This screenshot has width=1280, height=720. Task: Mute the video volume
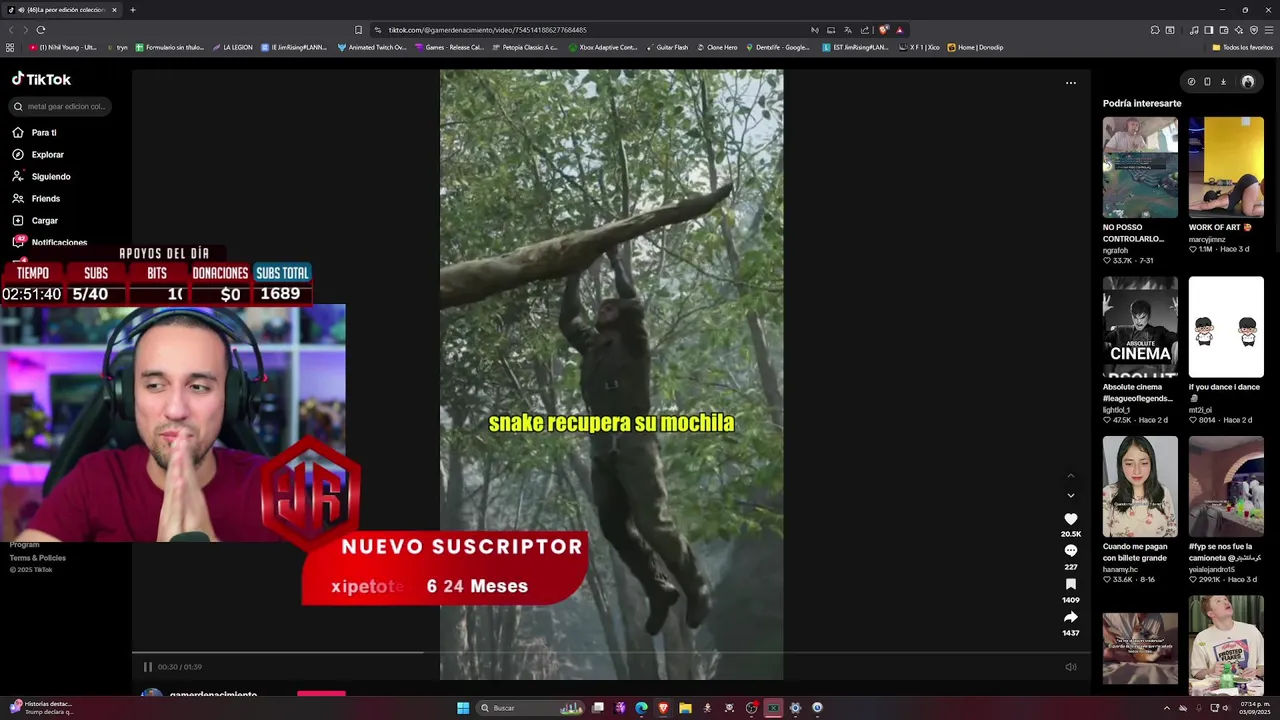click(1070, 667)
